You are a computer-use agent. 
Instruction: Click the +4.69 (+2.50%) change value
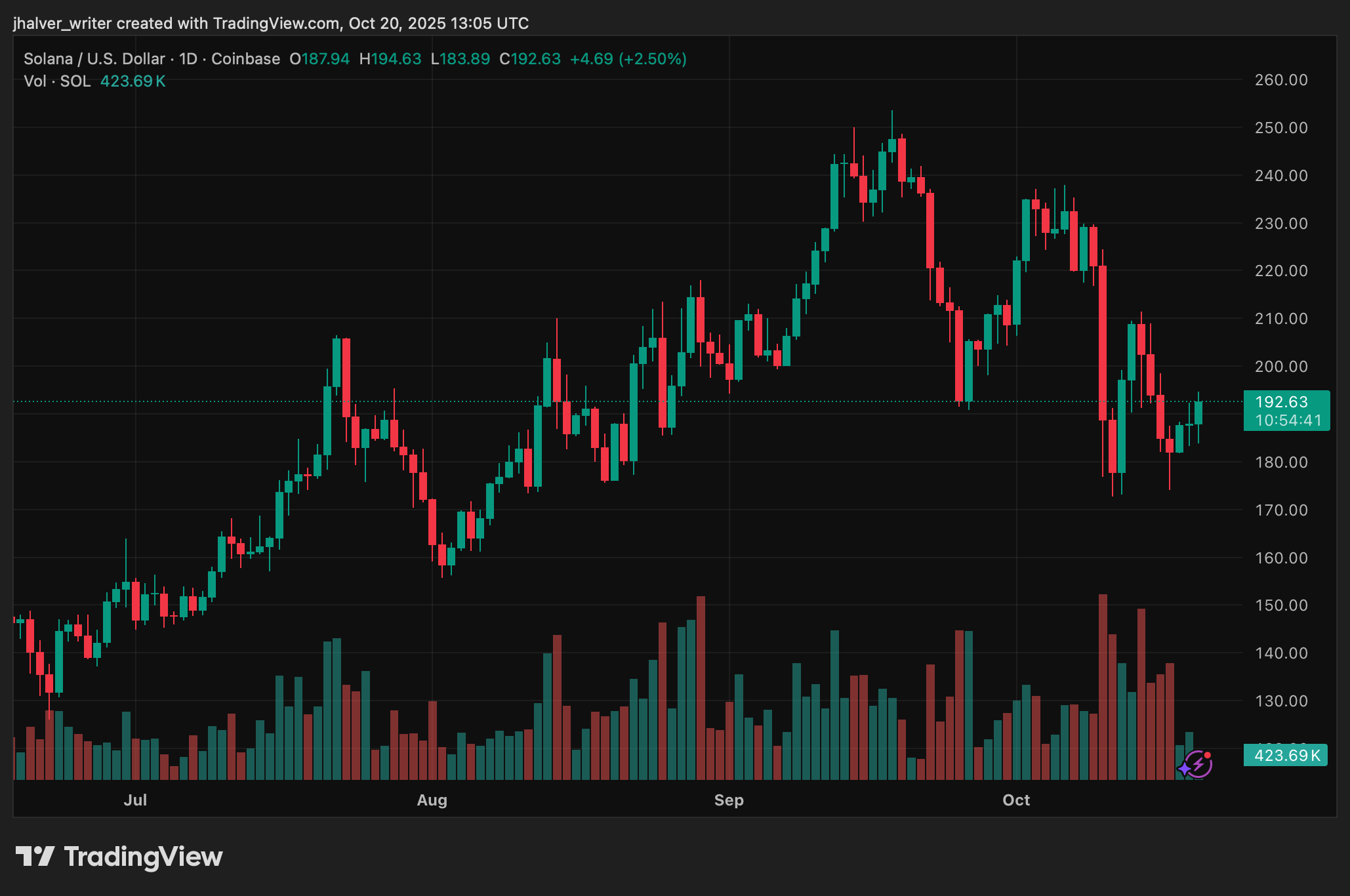click(x=628, y=59)
